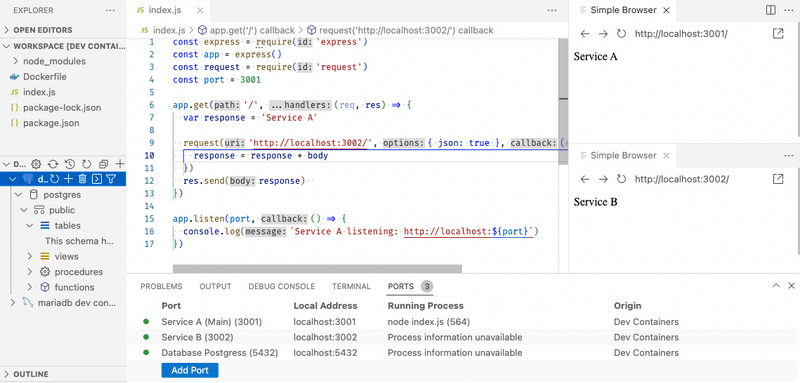
Task: Open Explorer views ellipsis menu
Action: (110, 10)
